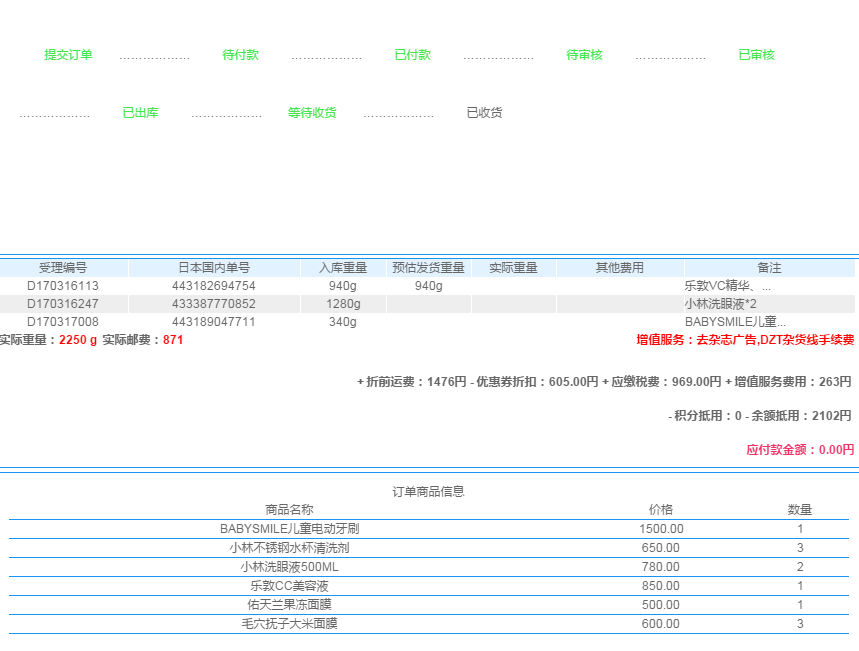
Task: Click the 预估发货重量 column header
Action: point(428,268)
